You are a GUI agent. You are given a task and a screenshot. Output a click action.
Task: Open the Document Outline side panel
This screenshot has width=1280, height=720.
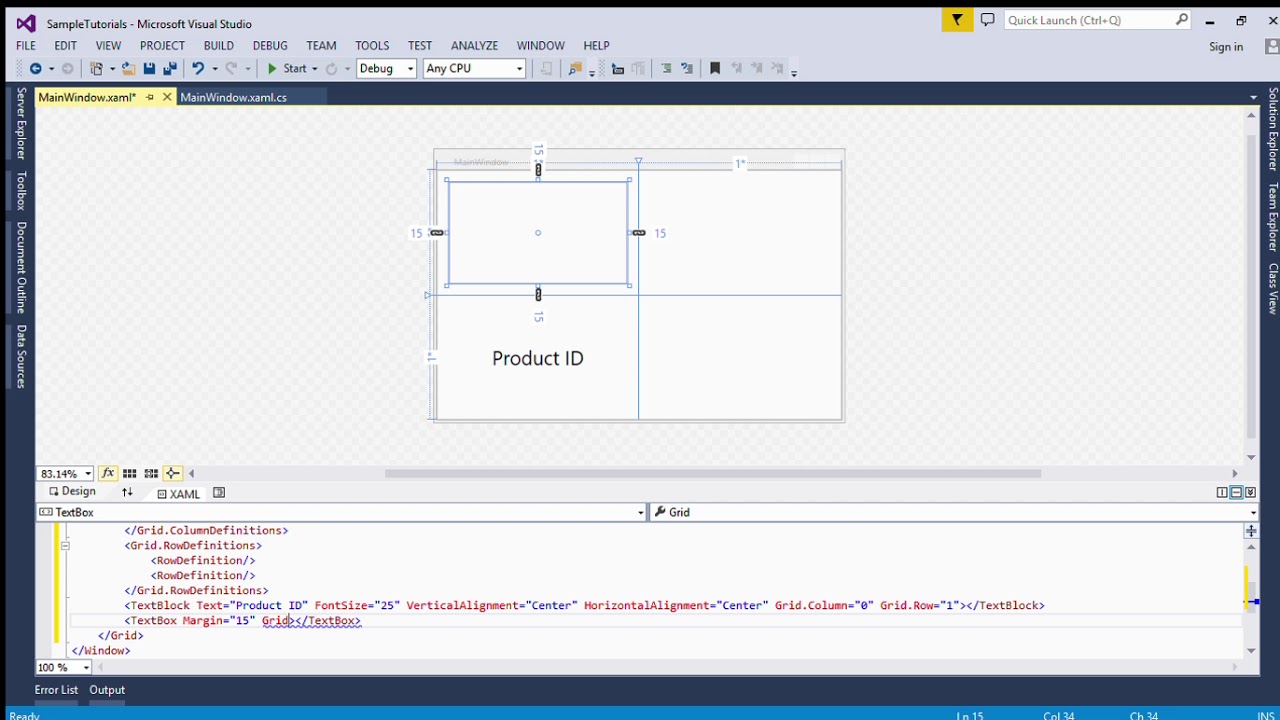(21, 267)
